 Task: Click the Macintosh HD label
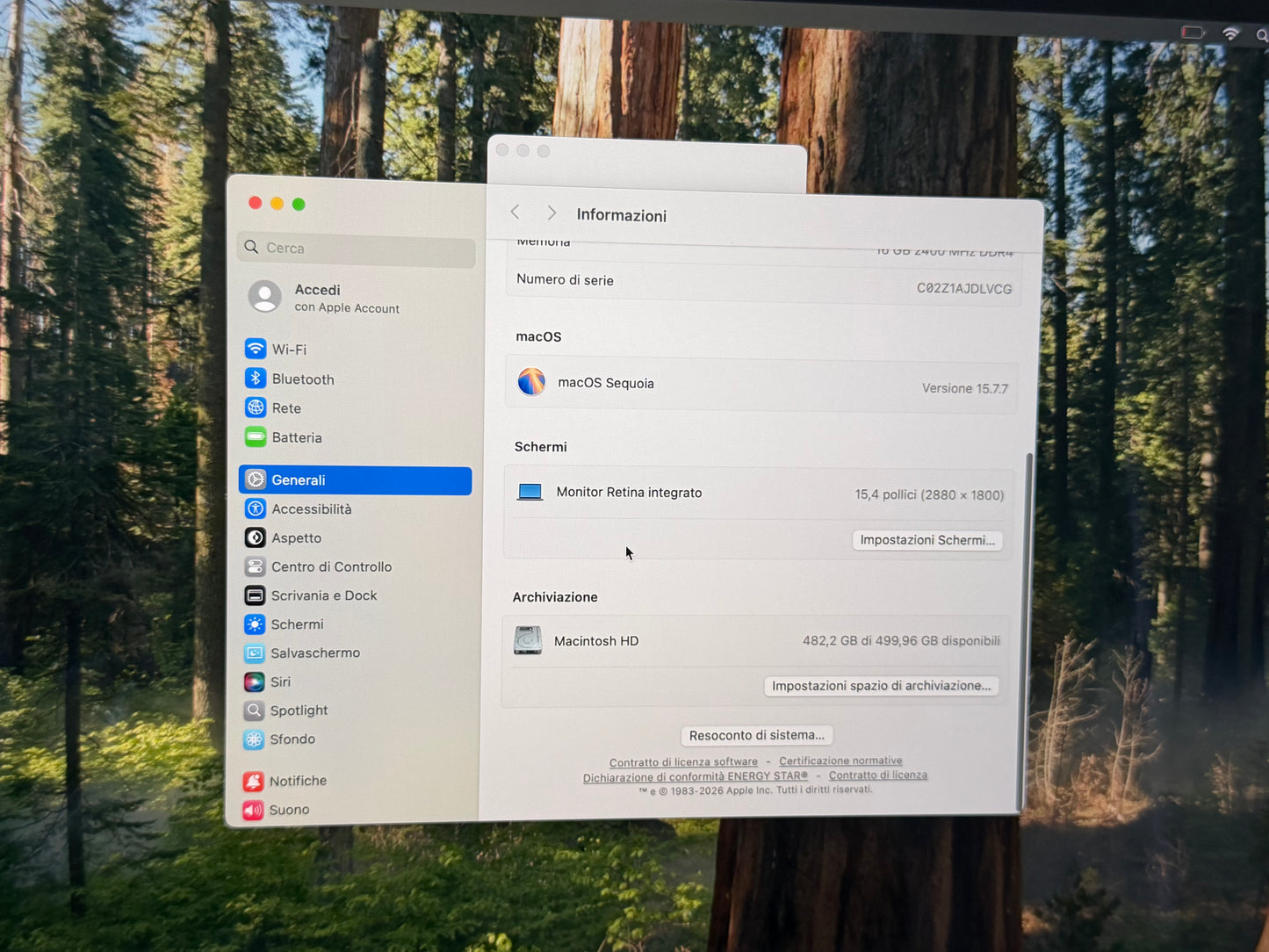596,641
